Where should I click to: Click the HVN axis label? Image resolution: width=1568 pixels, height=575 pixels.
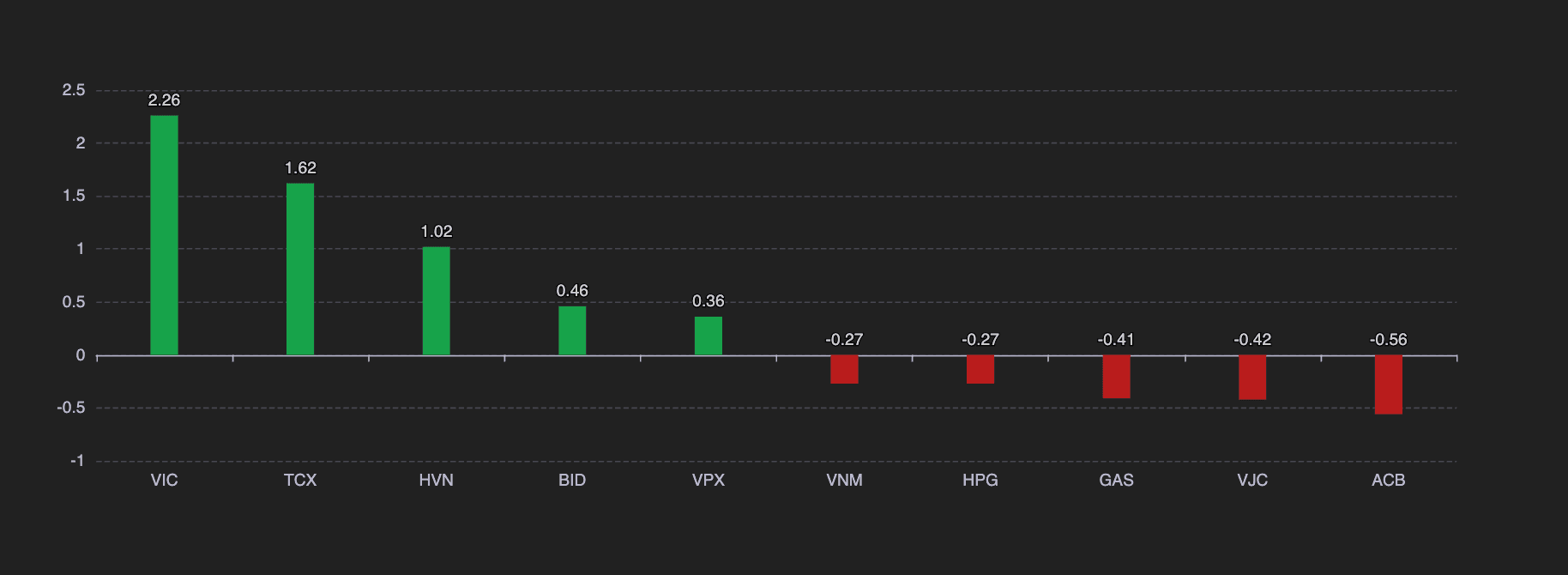(436, 481)
